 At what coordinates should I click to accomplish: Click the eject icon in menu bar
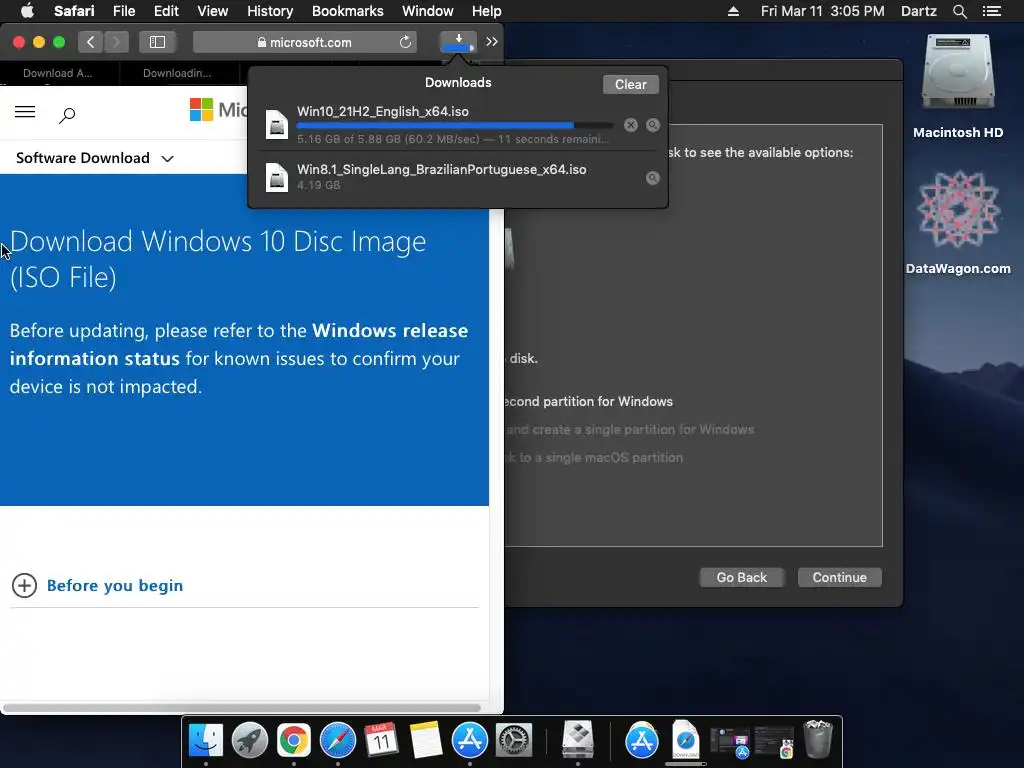tap(733, 11)
